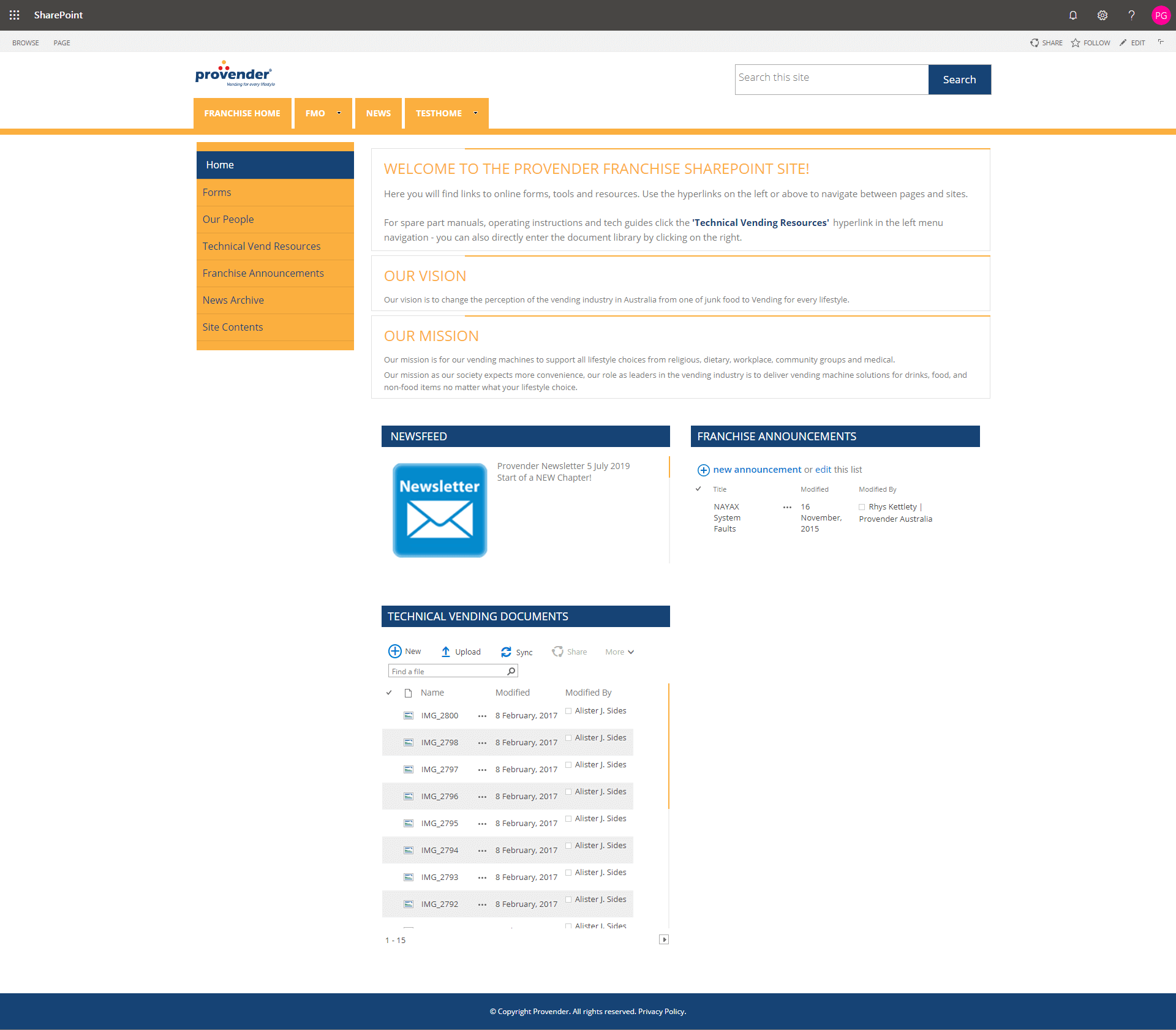Open Provender Newsletter 5 July 2019 link
This screenshot has width=1176, height=1030.
pyautogui.click(x=563, y=466)
